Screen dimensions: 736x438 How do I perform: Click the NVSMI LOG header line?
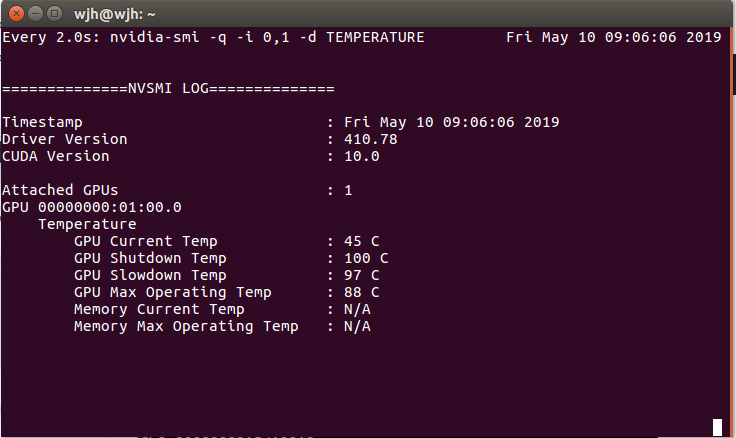point(169,88)
